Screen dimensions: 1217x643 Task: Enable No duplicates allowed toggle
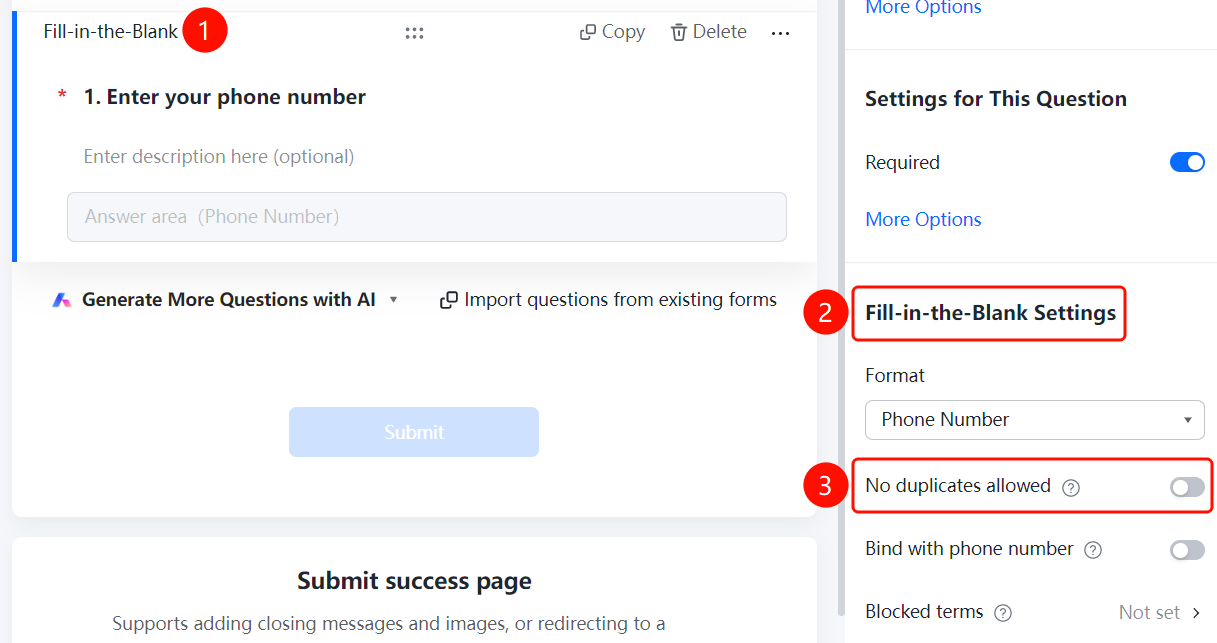tap(1187, 487)
